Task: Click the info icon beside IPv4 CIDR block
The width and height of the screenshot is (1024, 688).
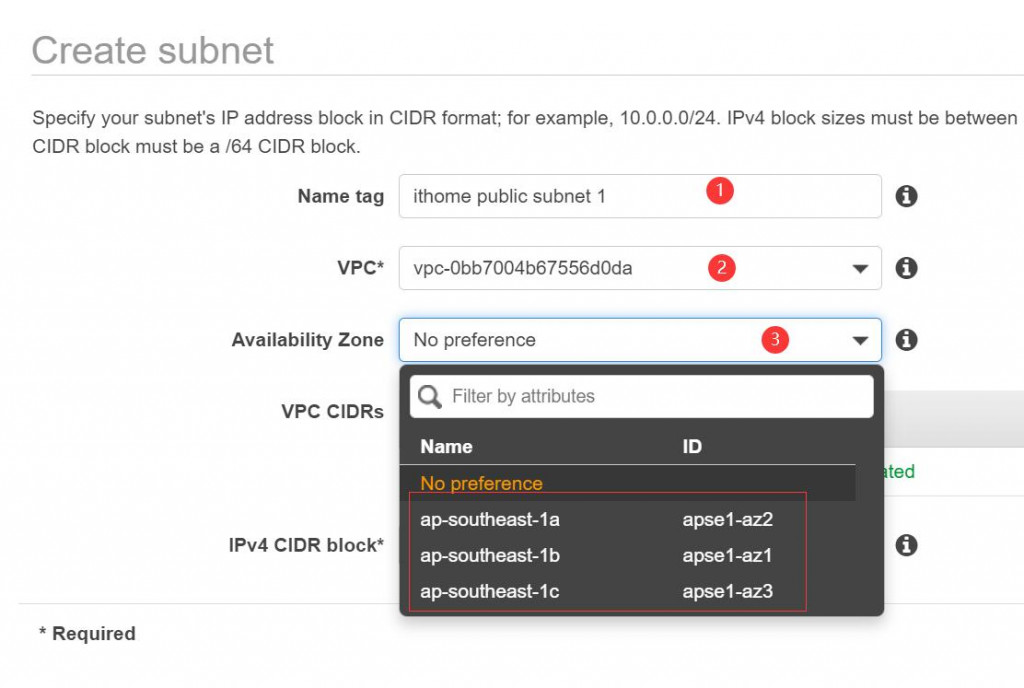Action: tap(906, 545)
